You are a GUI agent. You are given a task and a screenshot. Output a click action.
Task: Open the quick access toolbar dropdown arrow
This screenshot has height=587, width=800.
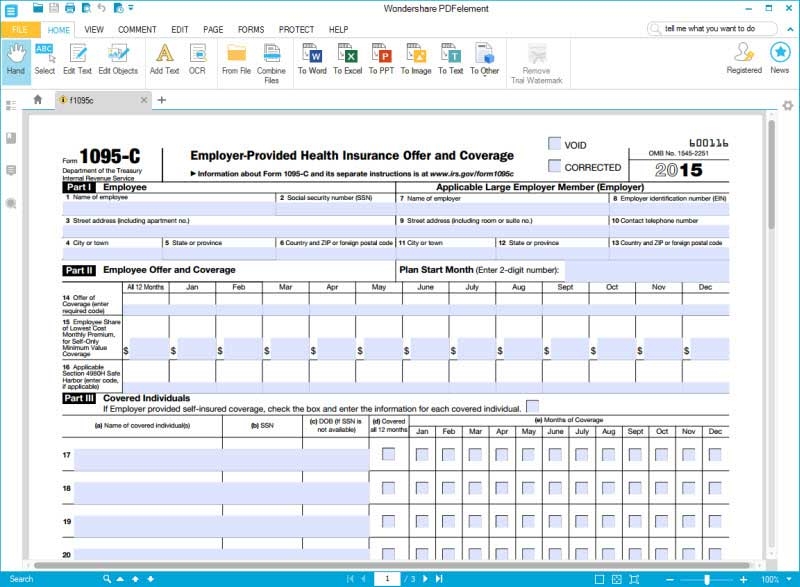click(x=133, y=8)
